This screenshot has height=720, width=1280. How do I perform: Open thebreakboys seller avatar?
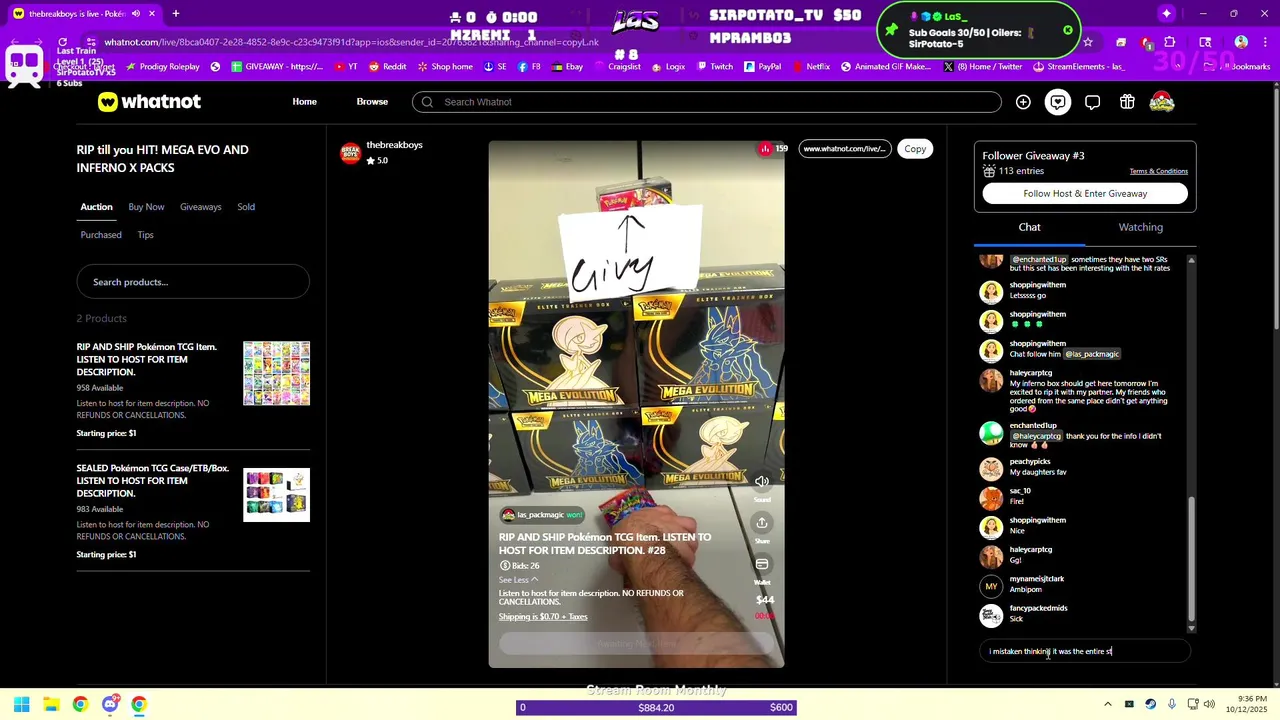tap(350, 152)
